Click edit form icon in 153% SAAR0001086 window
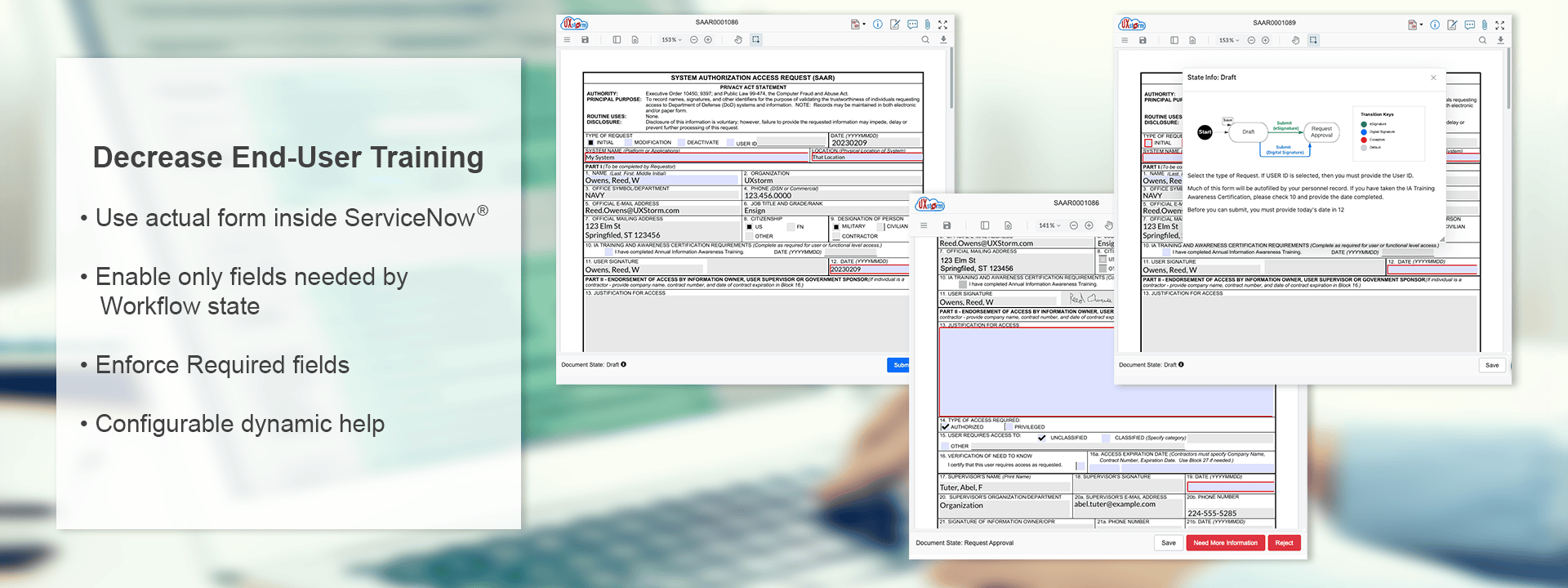Screen dimensions: 1568x588 (x=895, y=24)
